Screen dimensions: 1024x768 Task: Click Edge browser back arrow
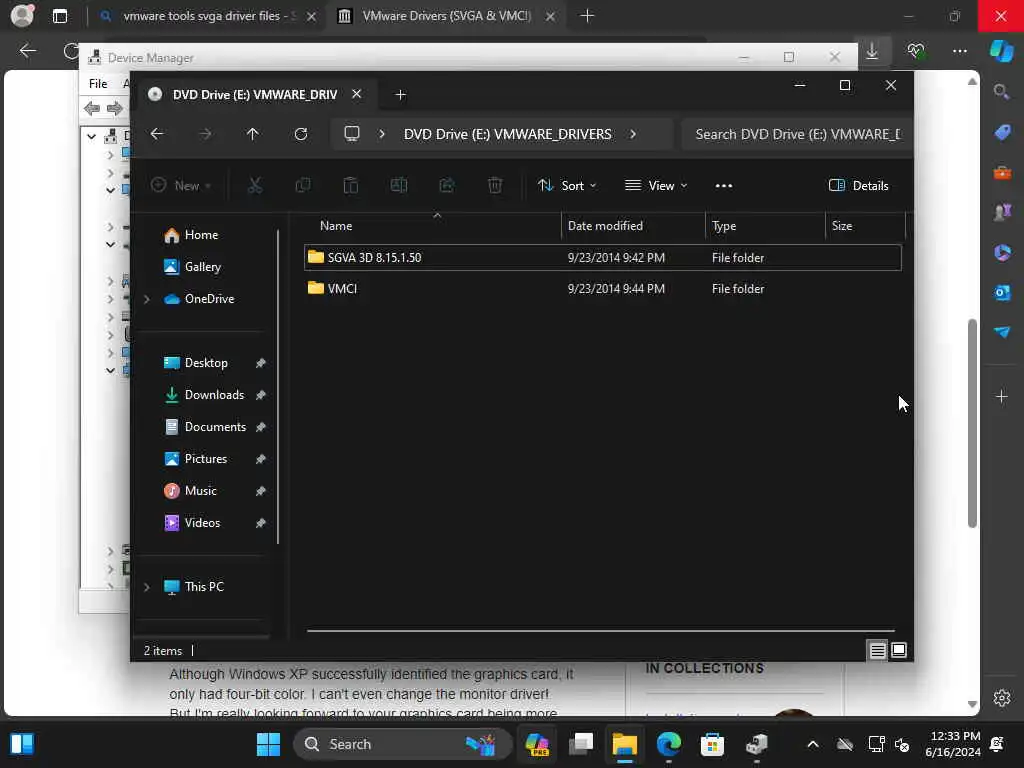27,51
